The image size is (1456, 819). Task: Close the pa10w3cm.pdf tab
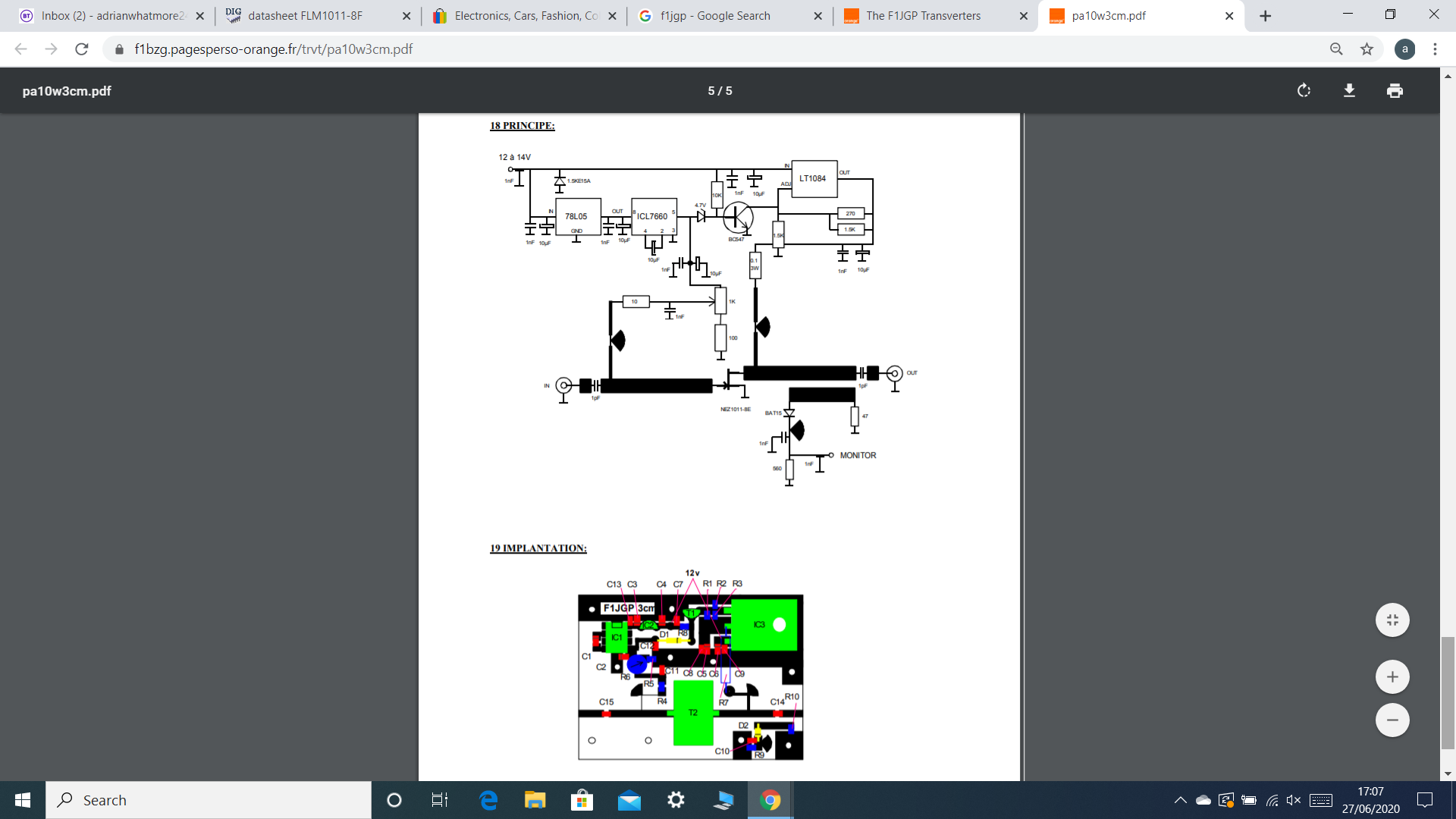[x=1229, y=16]
